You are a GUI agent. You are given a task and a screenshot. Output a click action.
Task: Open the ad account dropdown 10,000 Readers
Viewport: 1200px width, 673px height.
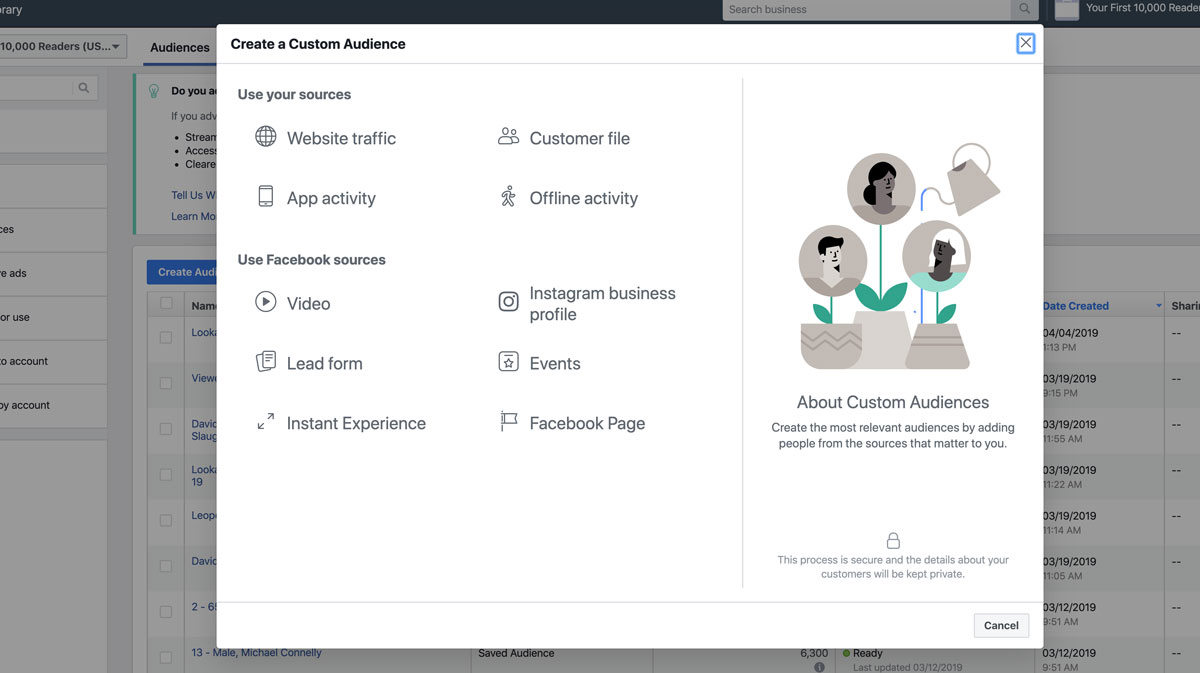coord(62,46)
